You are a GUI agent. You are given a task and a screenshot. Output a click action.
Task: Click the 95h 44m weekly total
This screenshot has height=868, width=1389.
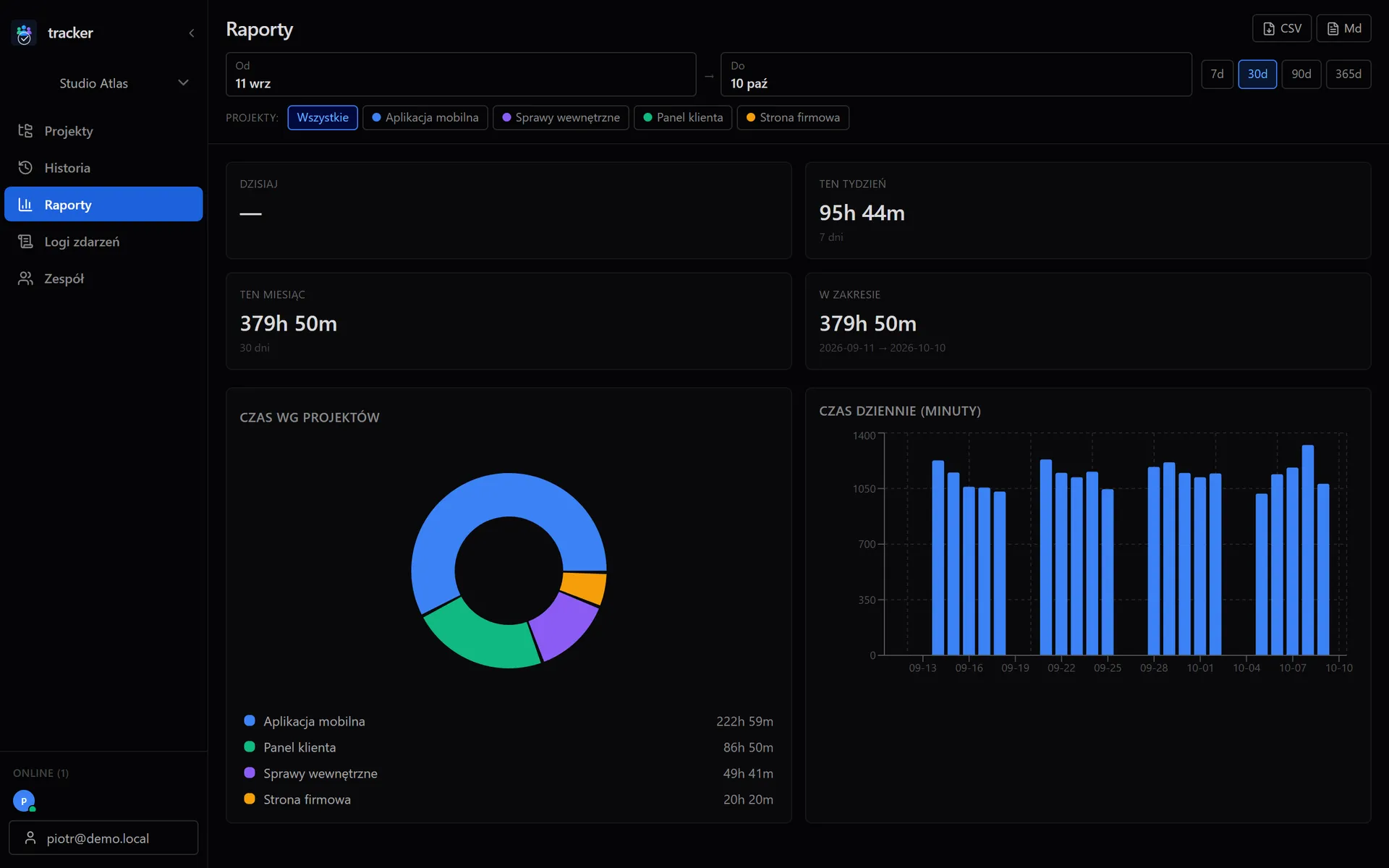862,213
